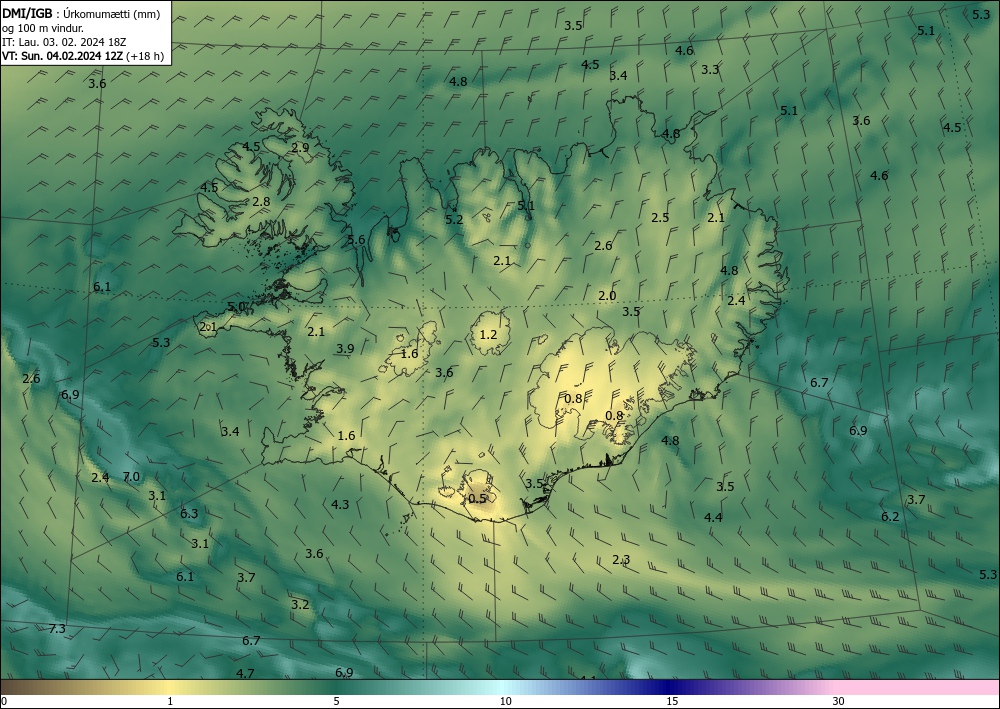Click the 2.0 map value
Image resolution: width=1000 pixels, height=709 pixels.
pyautogui.click(x=607, y=295)
